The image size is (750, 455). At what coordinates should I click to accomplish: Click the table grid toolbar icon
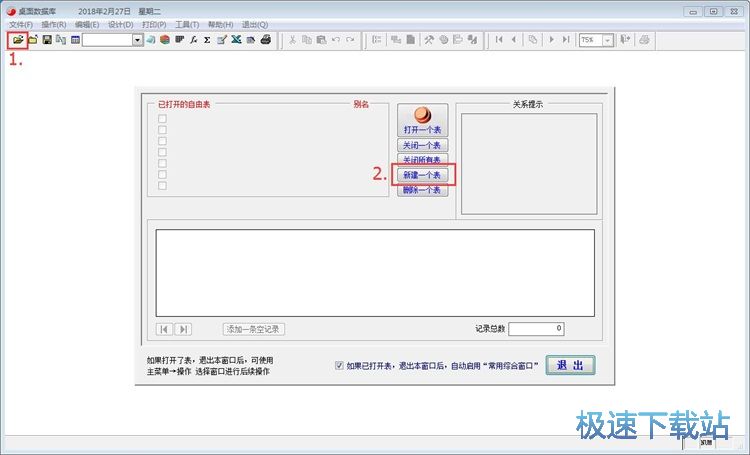75,40
